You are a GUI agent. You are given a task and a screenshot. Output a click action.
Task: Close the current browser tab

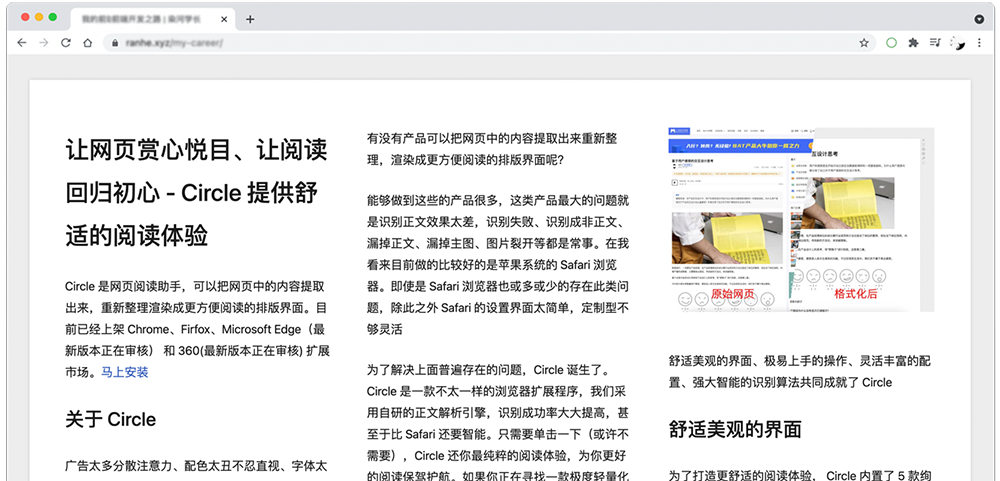pos(224,19)
